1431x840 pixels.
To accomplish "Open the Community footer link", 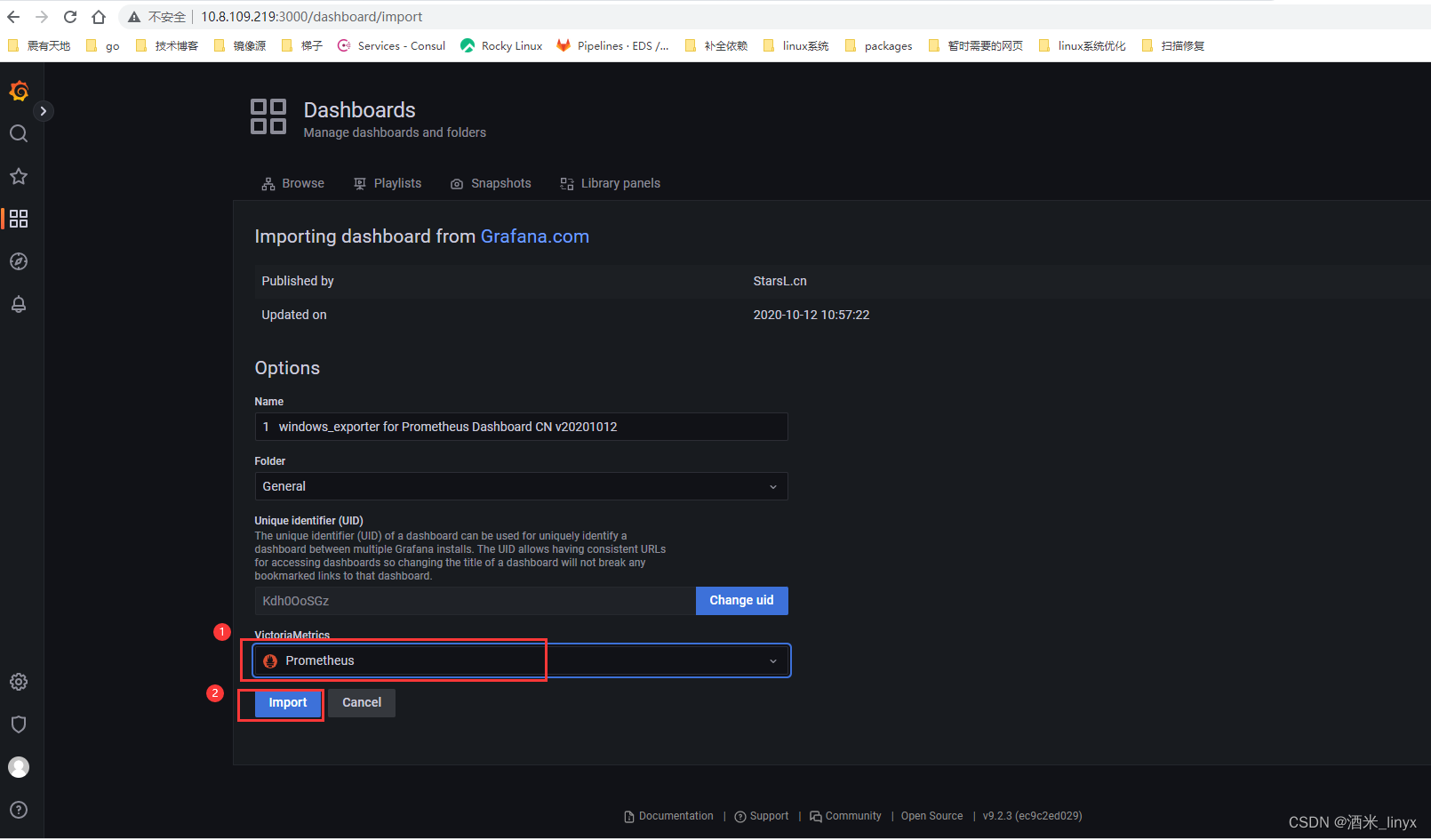I will [845, 816].
